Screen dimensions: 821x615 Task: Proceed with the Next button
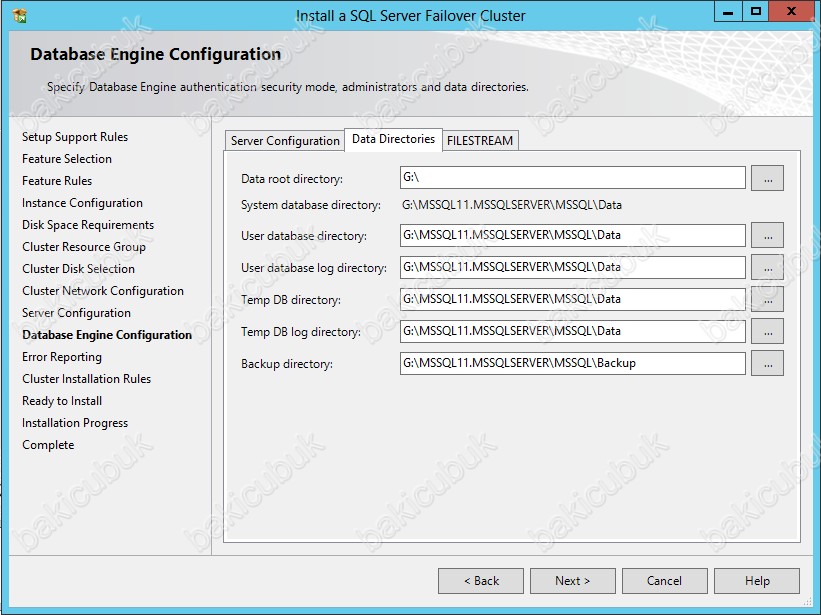(573, 581)
